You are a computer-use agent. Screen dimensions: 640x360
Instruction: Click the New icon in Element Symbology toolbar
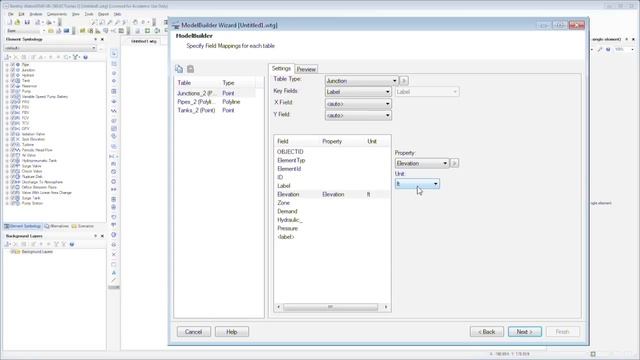click(x=7, y=57)
